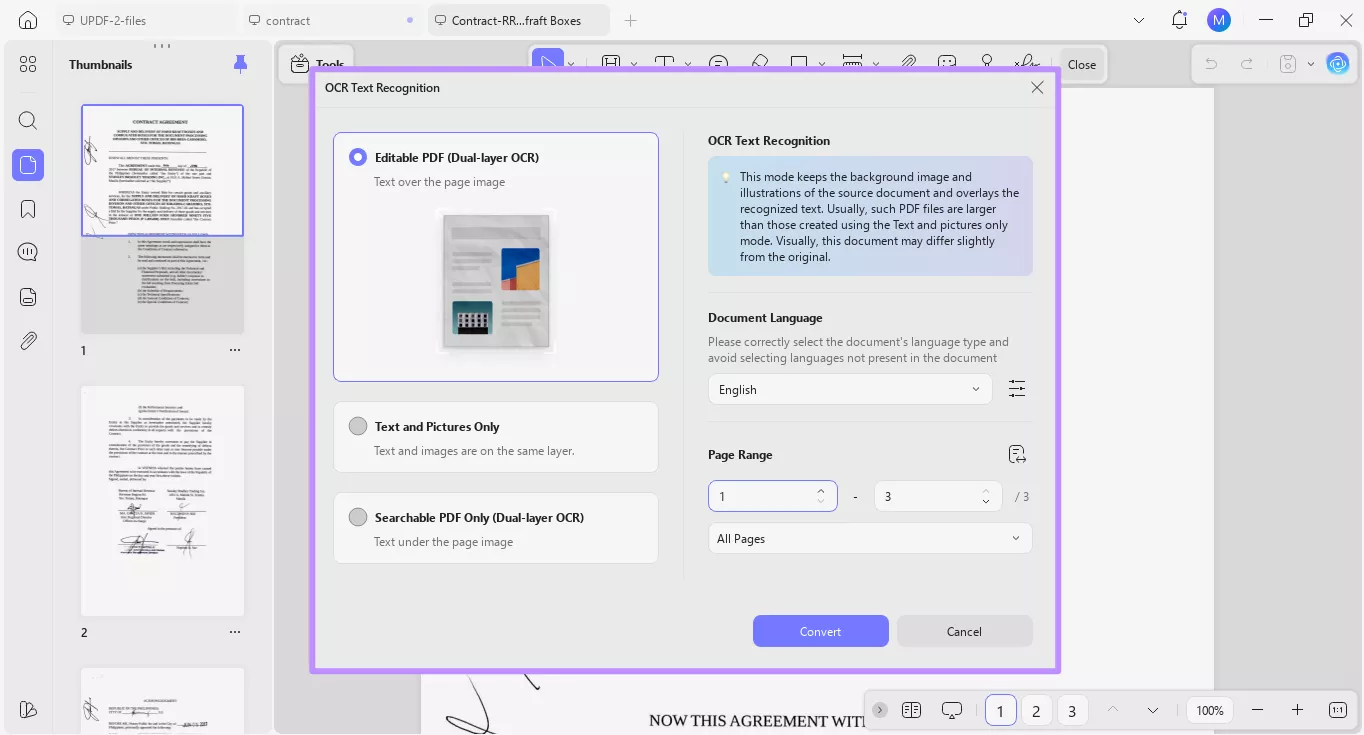The image size is (1364, 735).
Task: Go to the UPDF home screen icon
Action: [28, 20]
